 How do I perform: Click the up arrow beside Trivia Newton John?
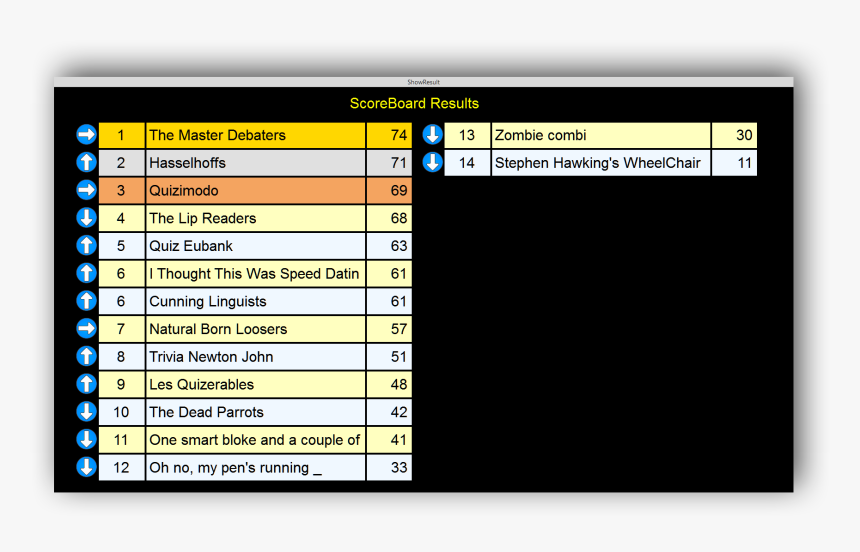coord(86,356)
